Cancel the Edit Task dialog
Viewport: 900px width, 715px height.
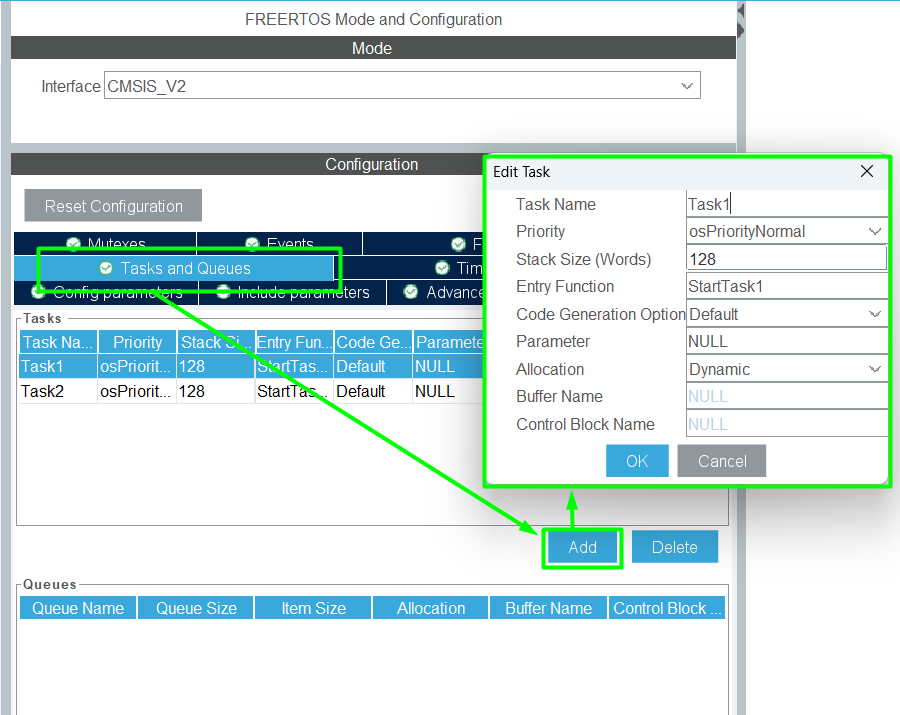(x=721, y=461)
